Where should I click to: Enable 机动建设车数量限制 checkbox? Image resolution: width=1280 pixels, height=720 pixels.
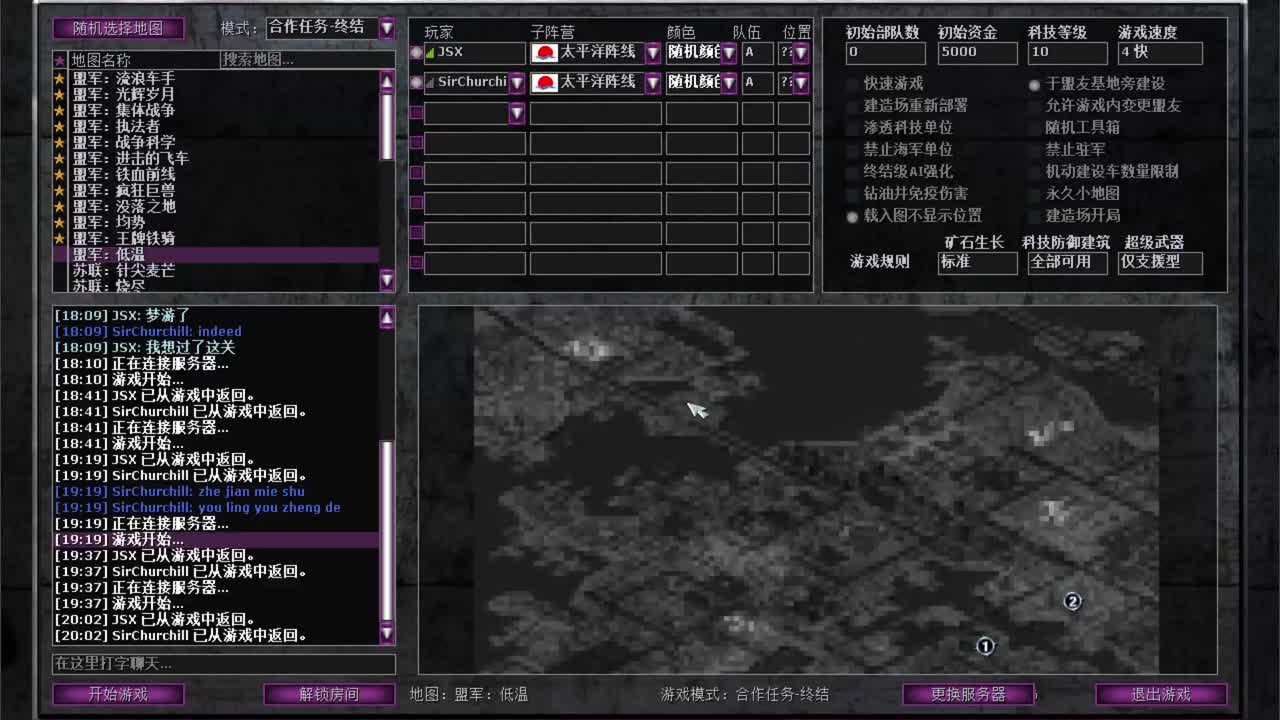1034,172
